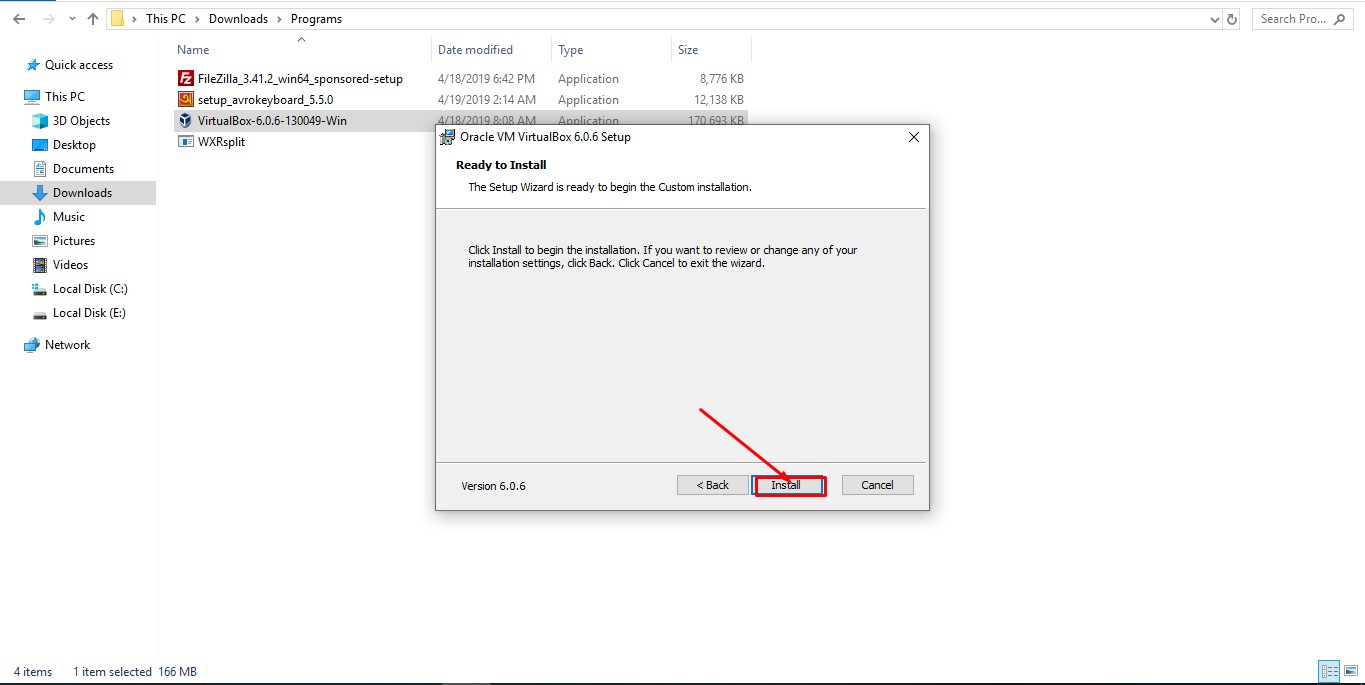Click FileZilla date 4/18/2019 6:42 PM
The image size is (1365, 685).
click(486, 79)
